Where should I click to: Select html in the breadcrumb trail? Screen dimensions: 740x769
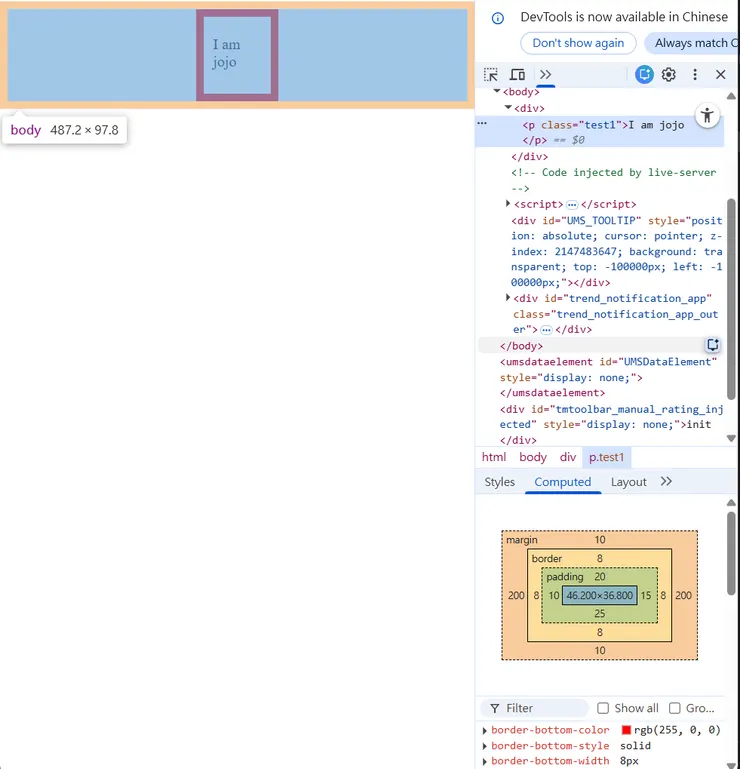tap(493, 457)
